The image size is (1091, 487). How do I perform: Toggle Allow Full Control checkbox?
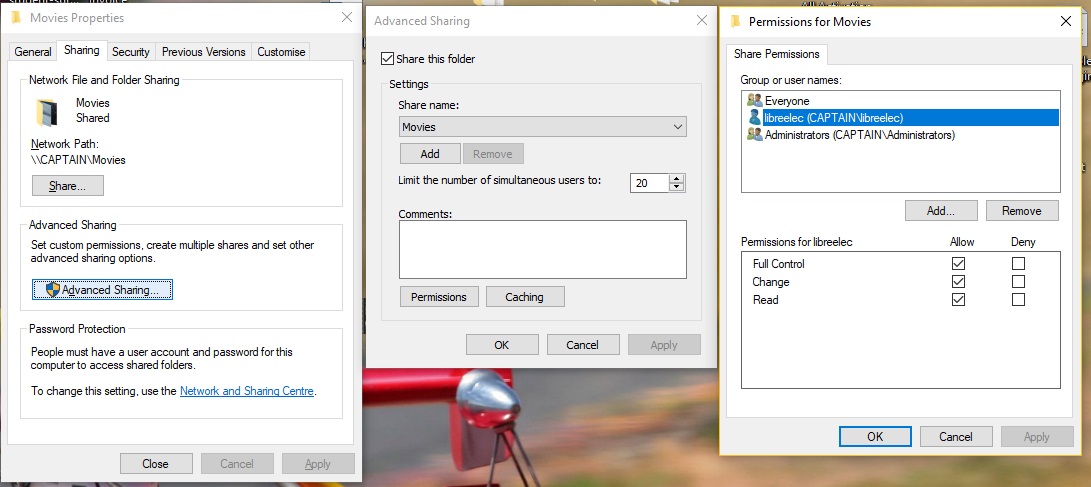tap(959, 264)
